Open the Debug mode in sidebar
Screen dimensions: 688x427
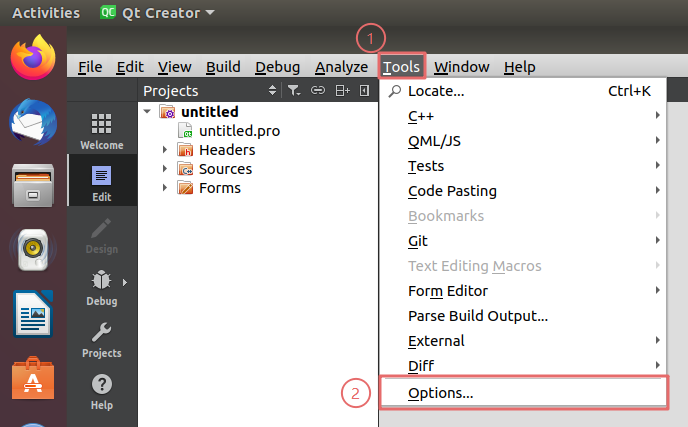pyautogui.click(x=101, y=286)
